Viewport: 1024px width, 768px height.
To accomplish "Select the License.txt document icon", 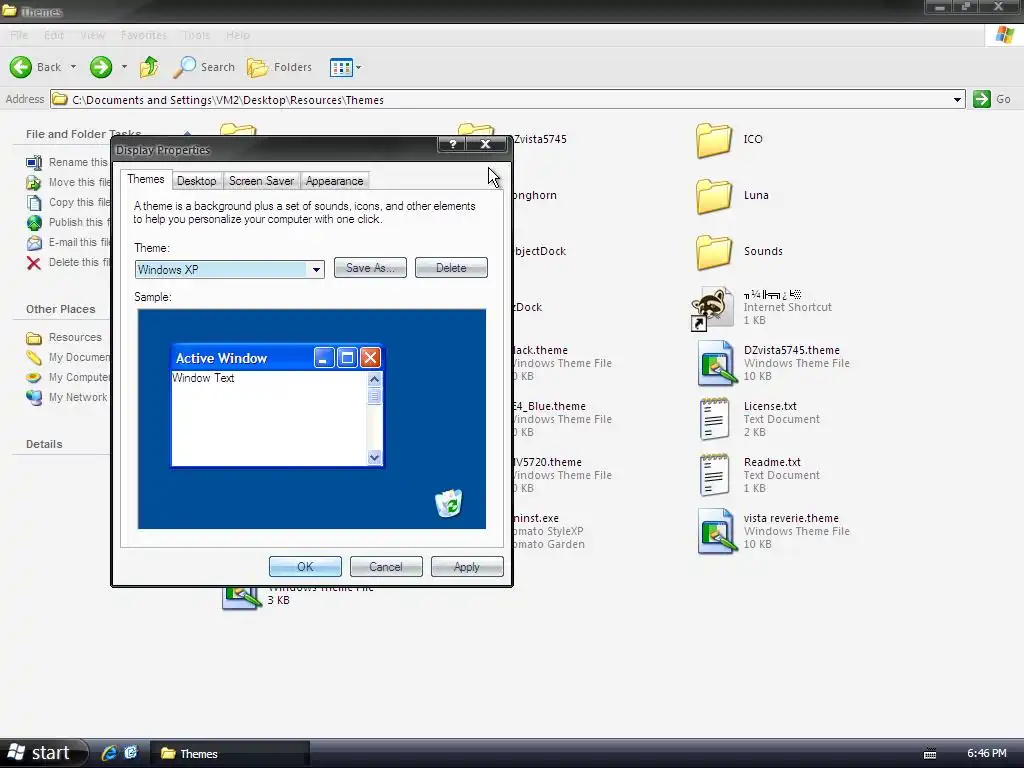I will (x=714, y=419).
